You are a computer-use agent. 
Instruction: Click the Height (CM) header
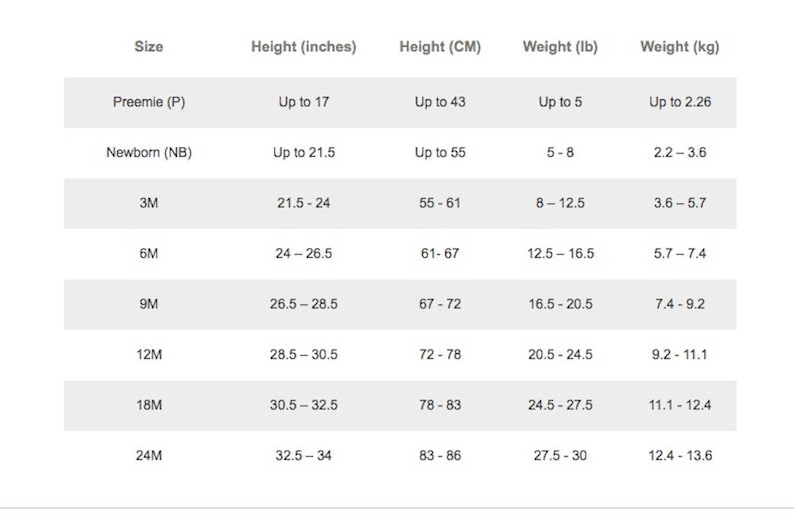pos(440,47)
